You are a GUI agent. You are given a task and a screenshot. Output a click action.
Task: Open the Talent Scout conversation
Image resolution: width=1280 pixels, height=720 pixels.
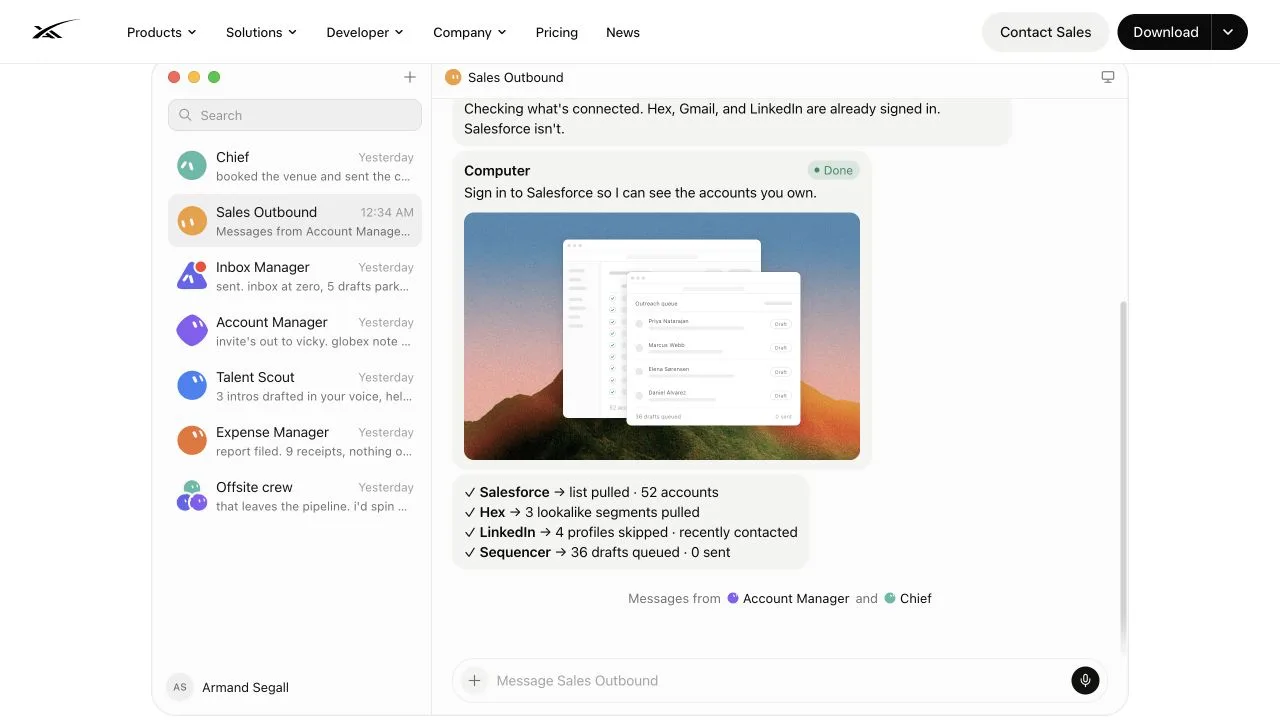[295, 386]
